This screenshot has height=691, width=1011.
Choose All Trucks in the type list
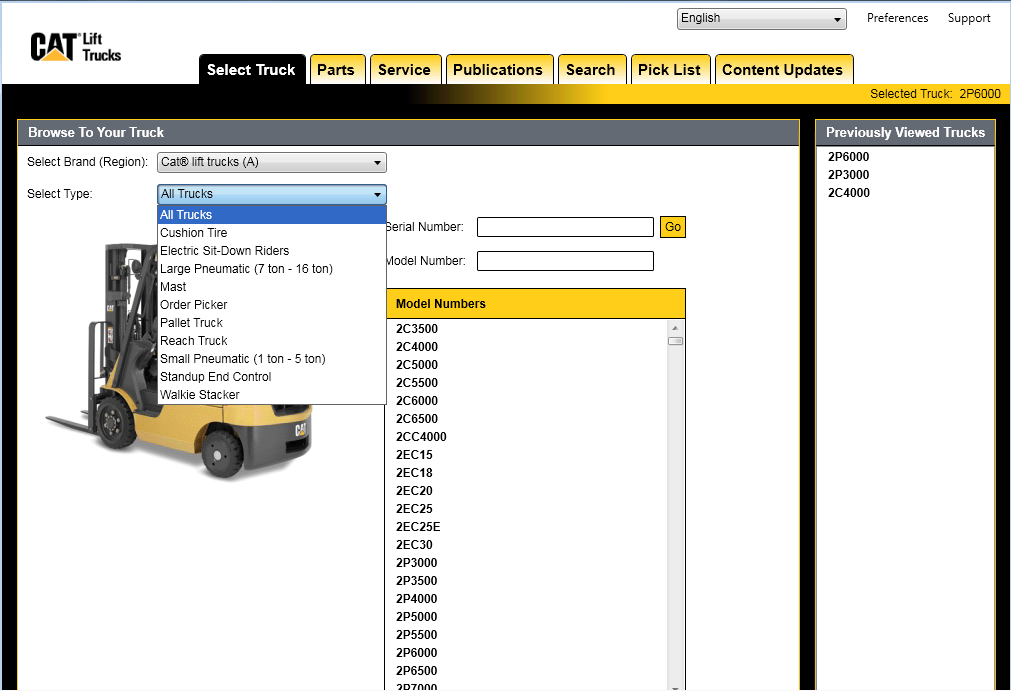click(271, 215)
